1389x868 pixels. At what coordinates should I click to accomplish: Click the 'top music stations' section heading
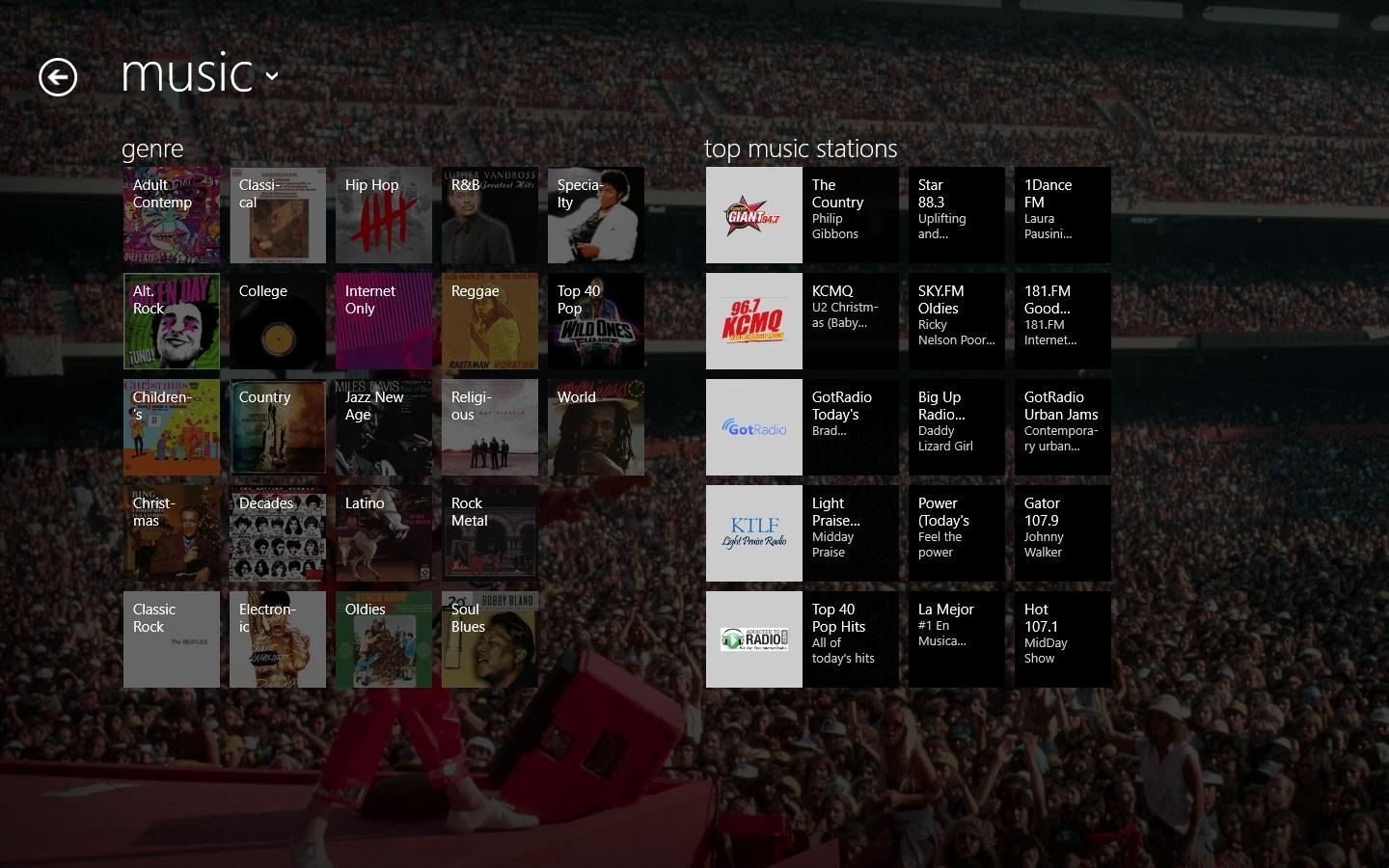801,149
